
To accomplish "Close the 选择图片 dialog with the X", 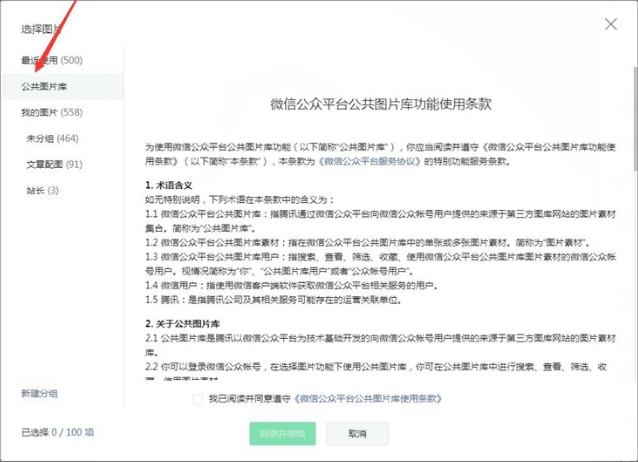I will (611, 24).
